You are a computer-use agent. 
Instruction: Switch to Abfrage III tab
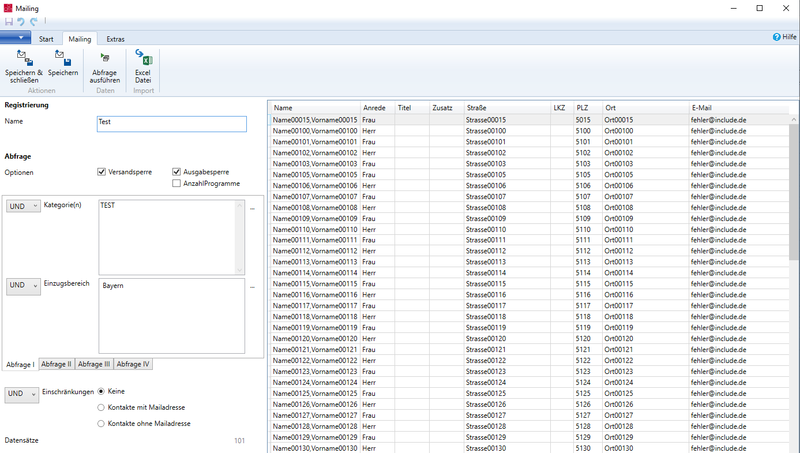[94, 364]
